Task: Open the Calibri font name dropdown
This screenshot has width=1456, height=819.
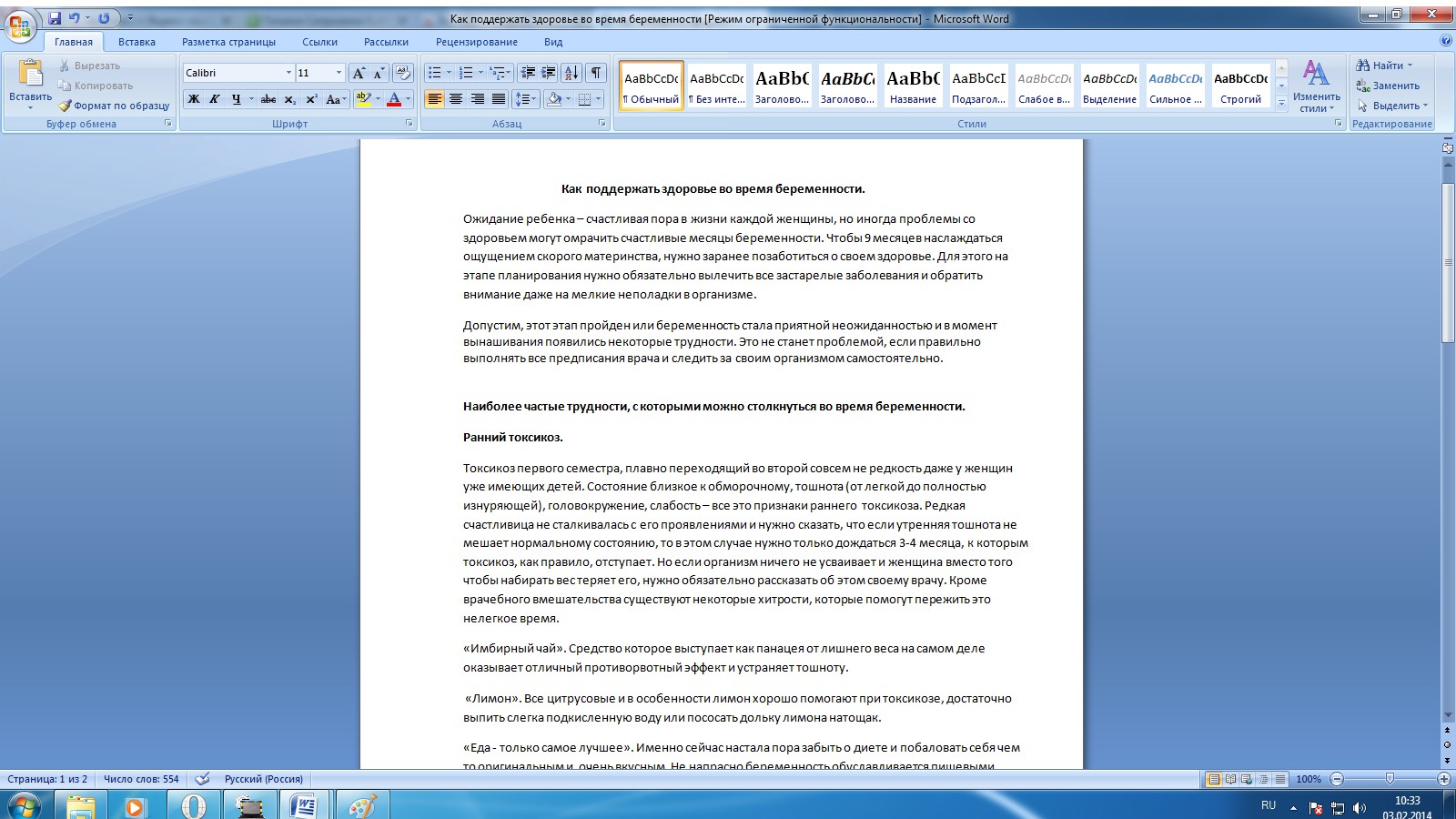Action: point(289,73)
